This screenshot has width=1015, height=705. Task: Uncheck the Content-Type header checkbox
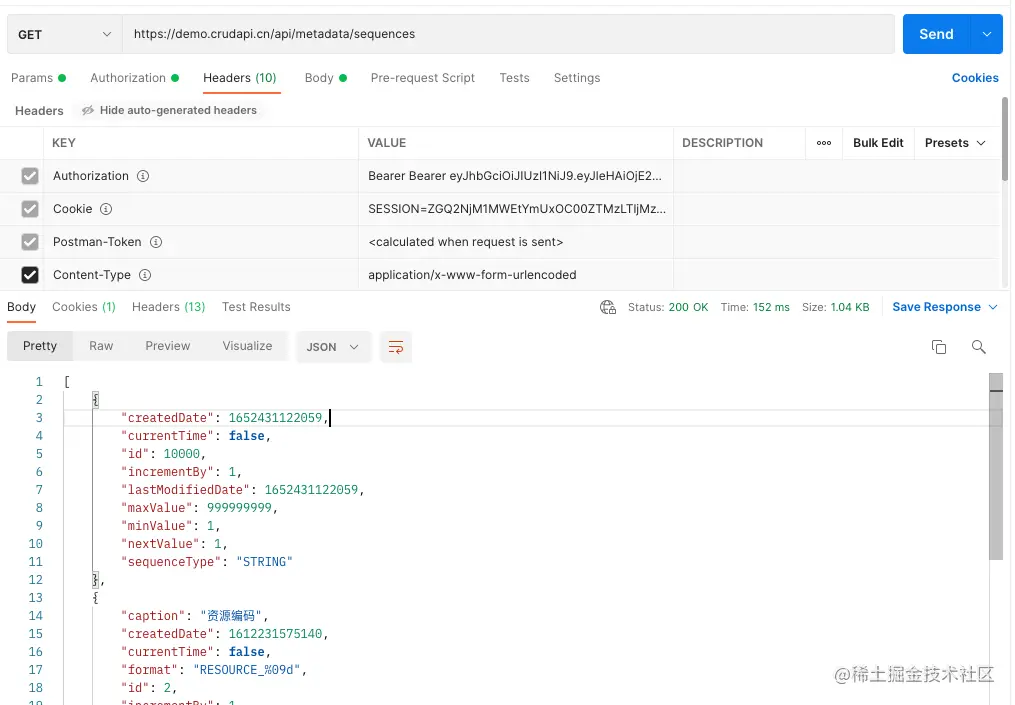point(30,275)
